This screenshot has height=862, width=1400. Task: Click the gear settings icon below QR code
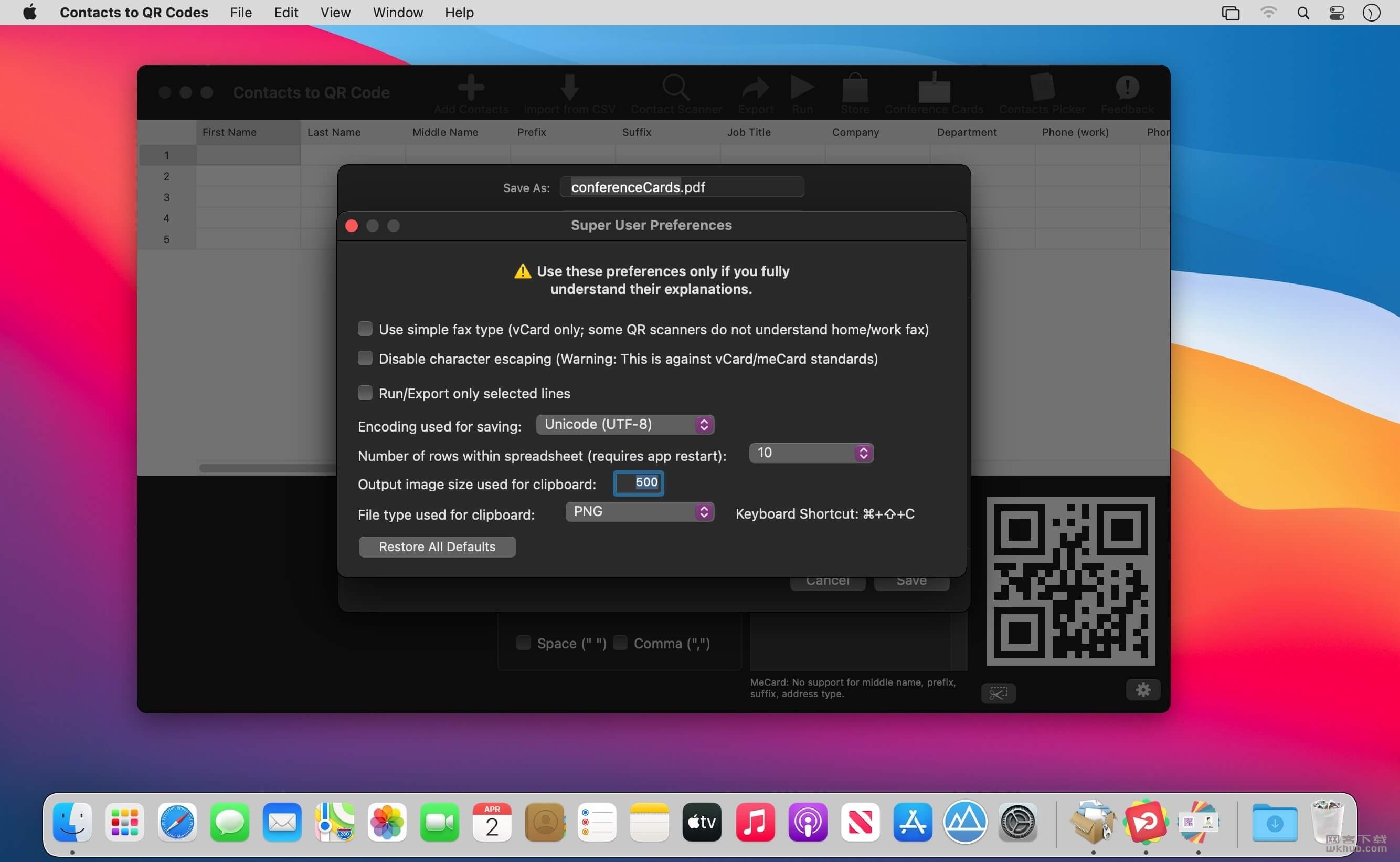click(x=1143, y=690)
